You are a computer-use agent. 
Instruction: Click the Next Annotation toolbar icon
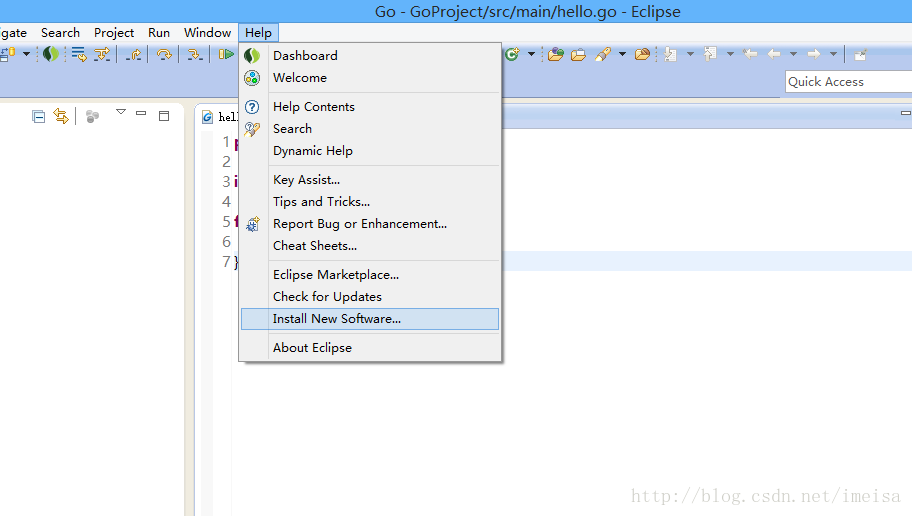coord(671,54)
